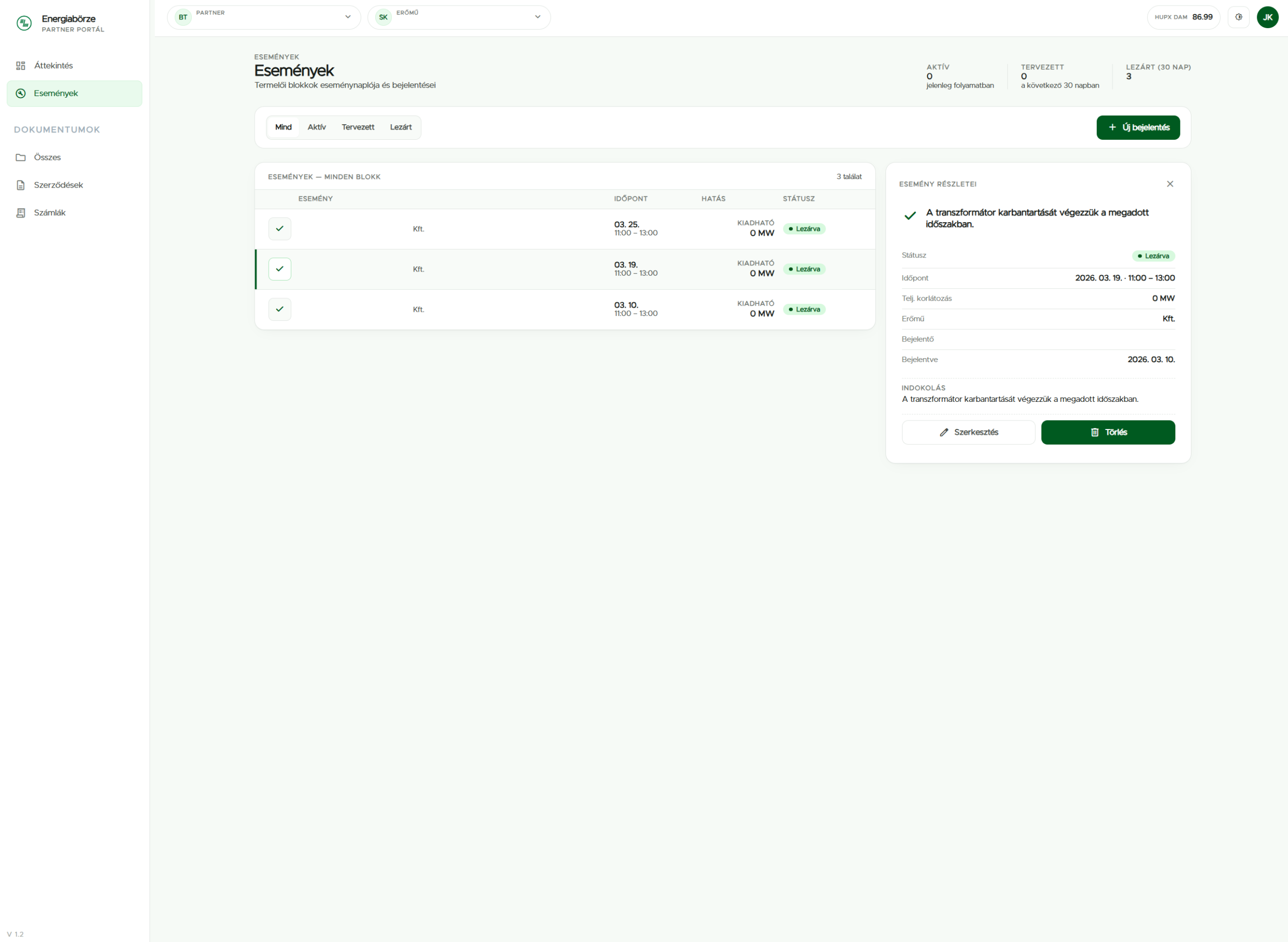The width and height of the screenshot is (1288, 942).
Task: Click the Szerkesztés button
Action: pyautogui.click(x=968, y=432)
